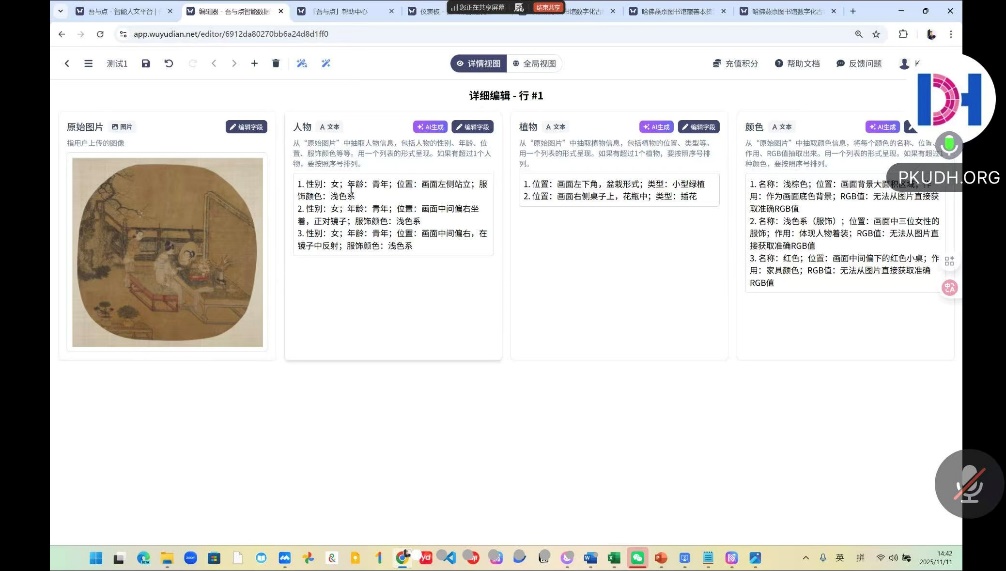Click 编辑字段 for the 植物 field
Viewport: 1006px width, 571px height.
click(698, 127)
